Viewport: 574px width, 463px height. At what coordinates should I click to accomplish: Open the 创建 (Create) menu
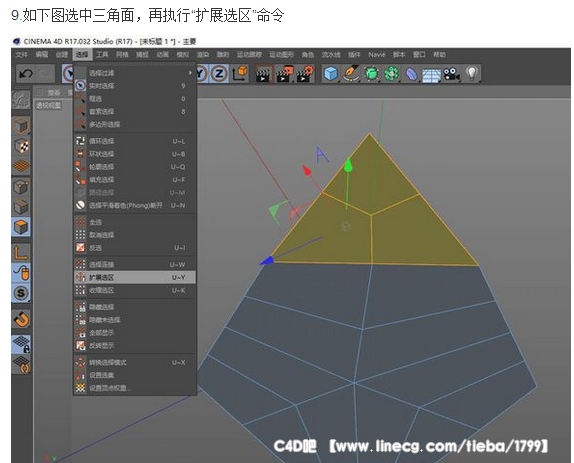point(62,55)
